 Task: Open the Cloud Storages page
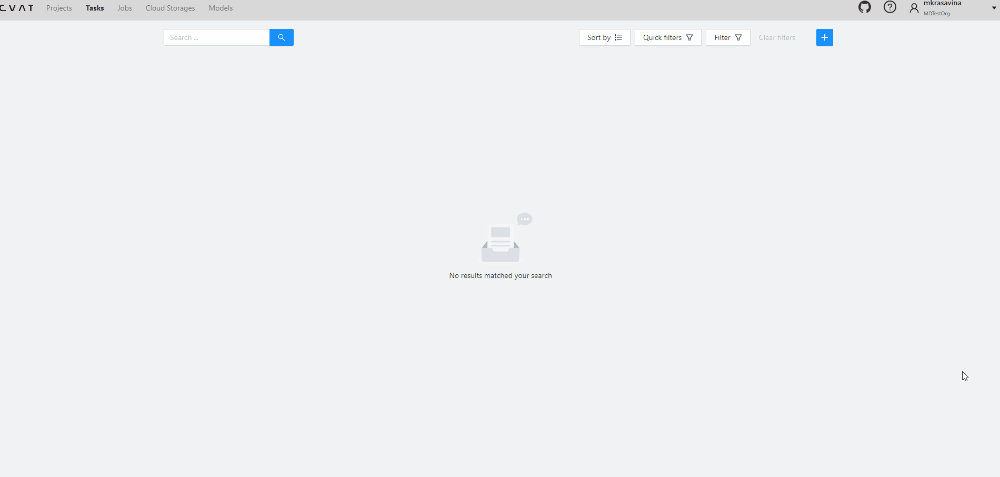[170, 8]
